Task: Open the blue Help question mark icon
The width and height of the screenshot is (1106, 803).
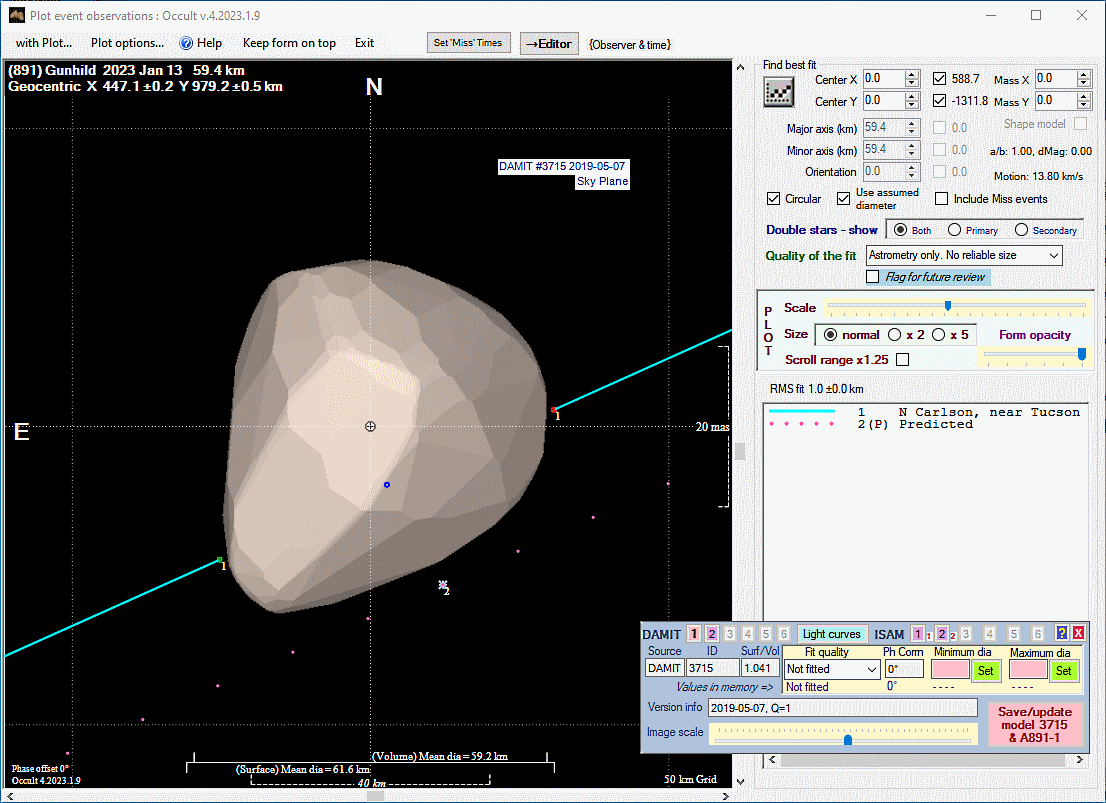Action: coord(185,43)
